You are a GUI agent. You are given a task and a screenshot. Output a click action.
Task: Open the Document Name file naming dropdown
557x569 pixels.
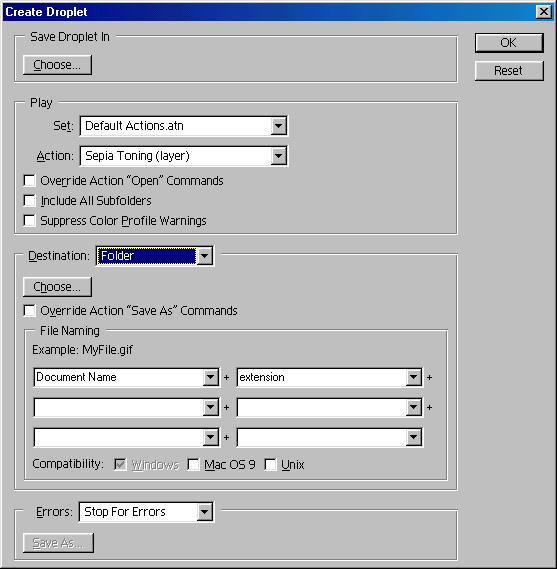coord(126,377)
